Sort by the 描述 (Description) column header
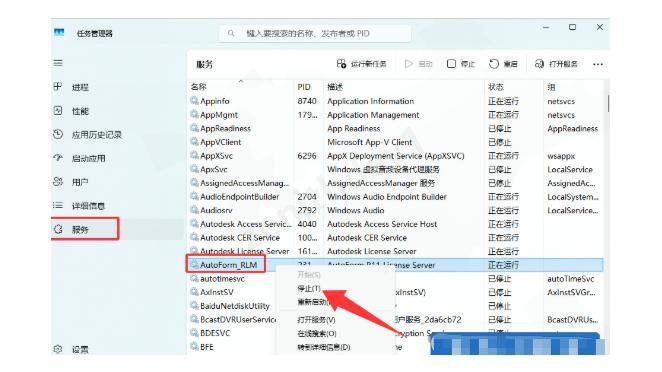The image size is (662, 372). (x=335, y=87)
